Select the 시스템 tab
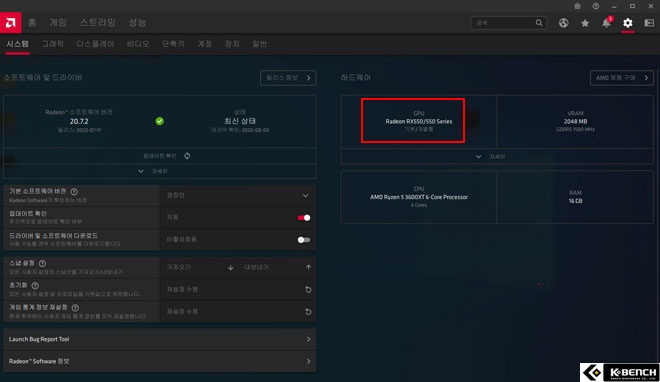This screenshot has height=382, width=660. pos(18,44)
